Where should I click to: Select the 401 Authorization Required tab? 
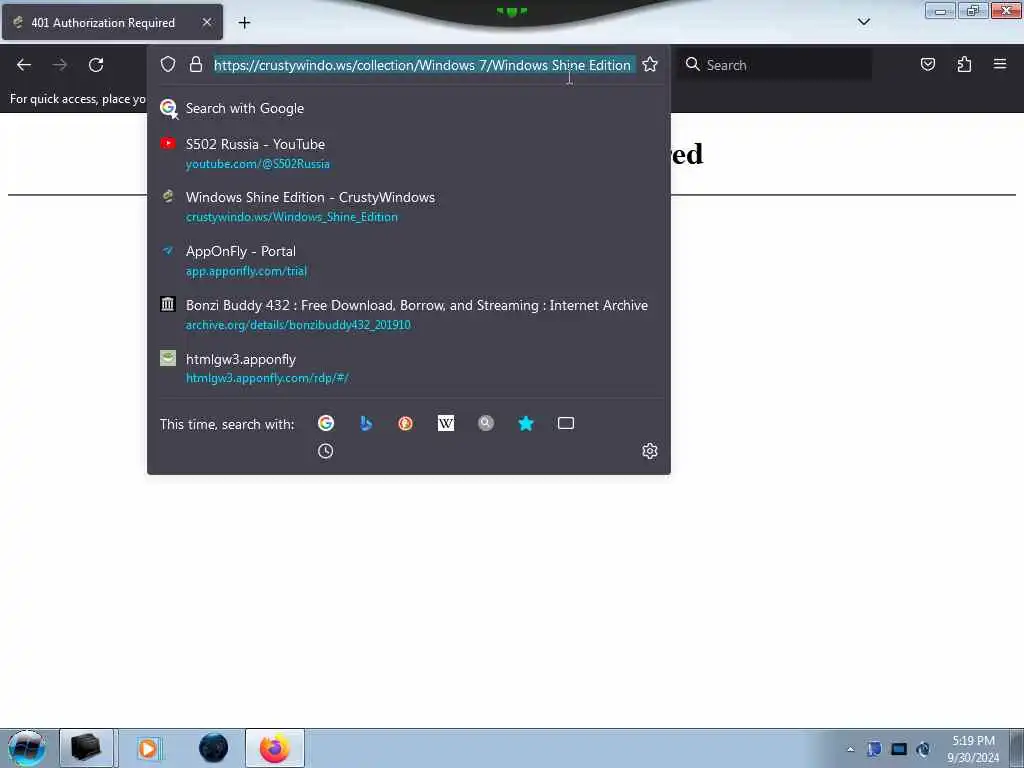click(x=112, y=22)
